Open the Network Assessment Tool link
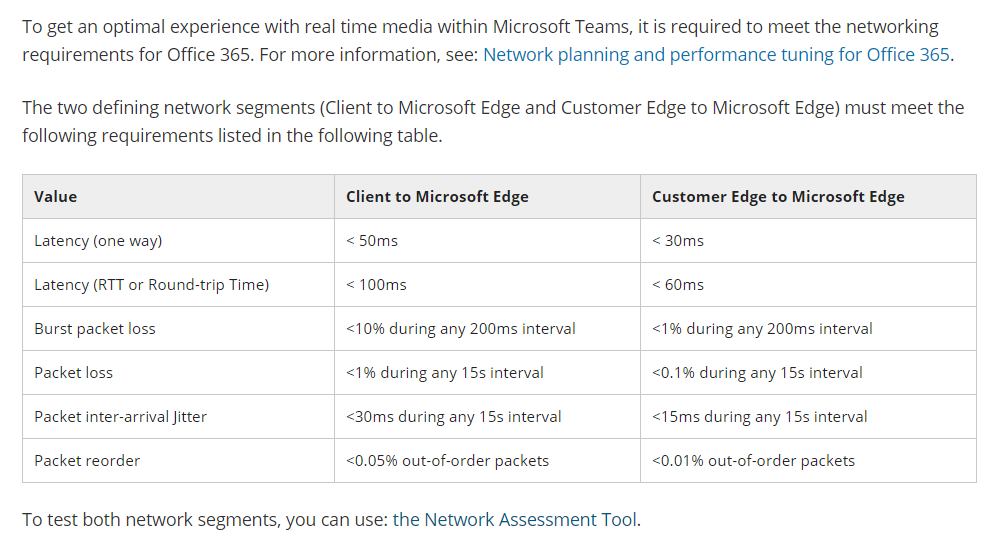 click(x=530, y=519)
